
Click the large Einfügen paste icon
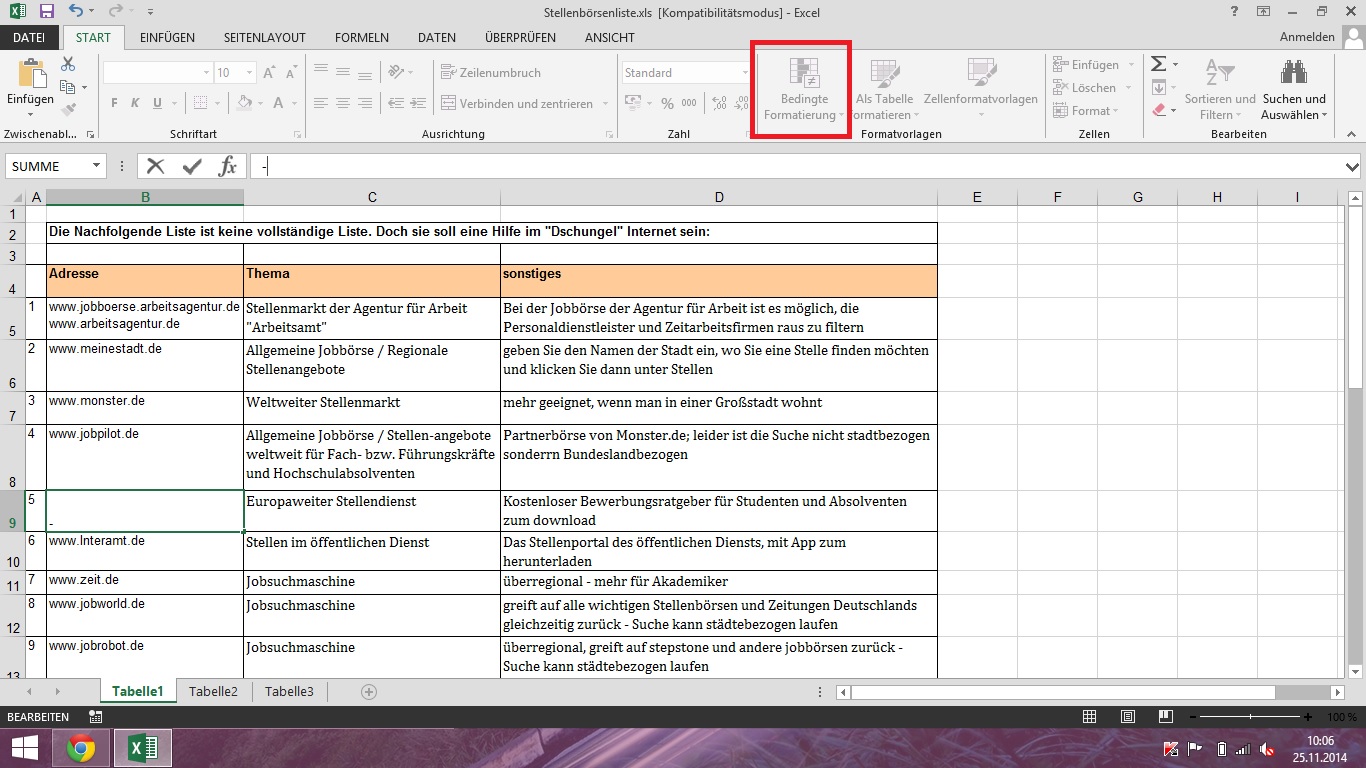(31, 75)
